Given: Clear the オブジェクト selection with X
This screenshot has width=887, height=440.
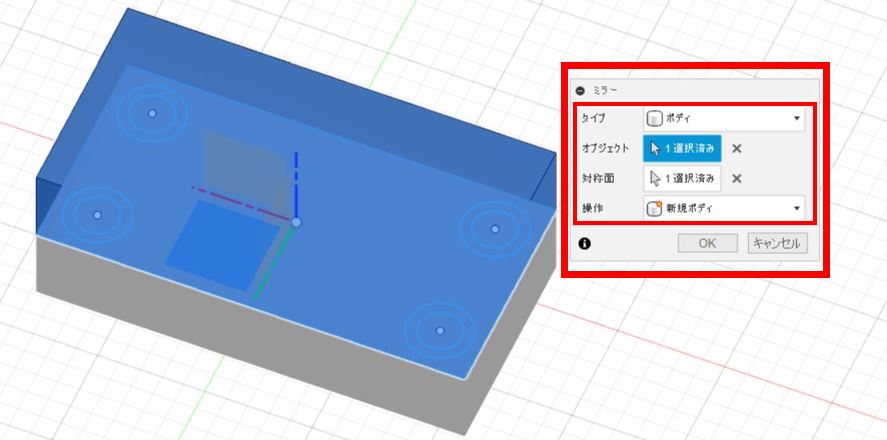Looking at the screenshot, I should (x=737, y=149).
